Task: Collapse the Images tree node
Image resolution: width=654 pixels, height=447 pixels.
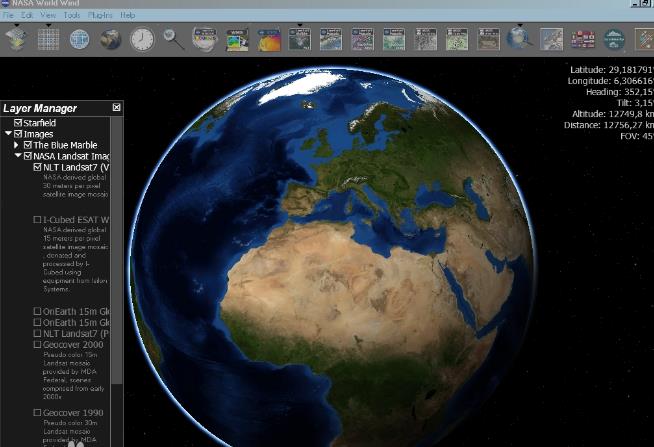Action: 8,134
